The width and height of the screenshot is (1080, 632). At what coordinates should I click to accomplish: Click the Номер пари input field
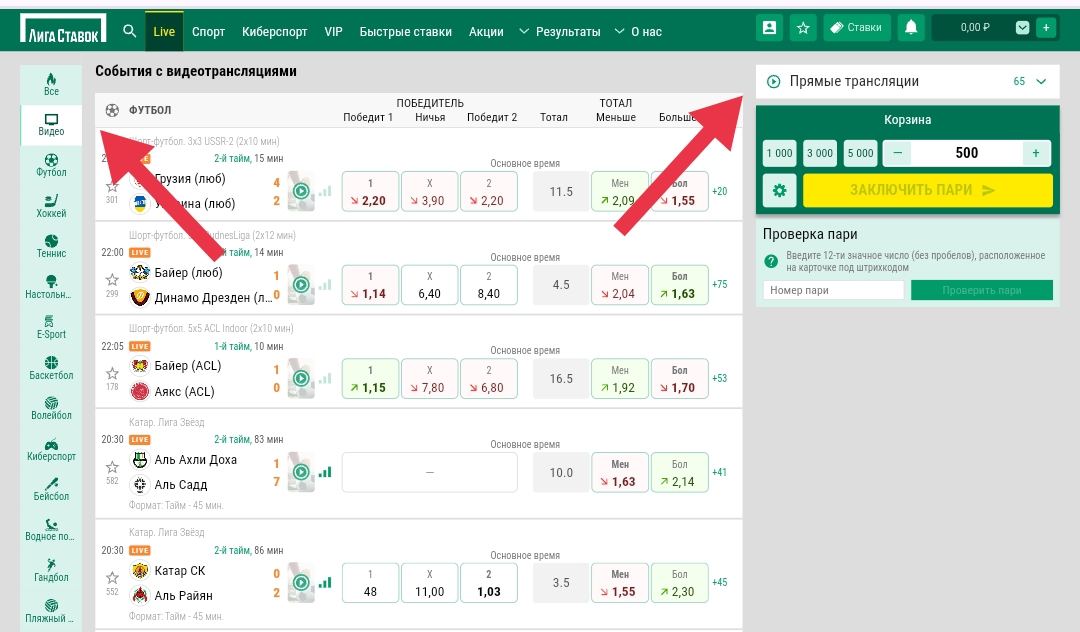coord(833,290)
